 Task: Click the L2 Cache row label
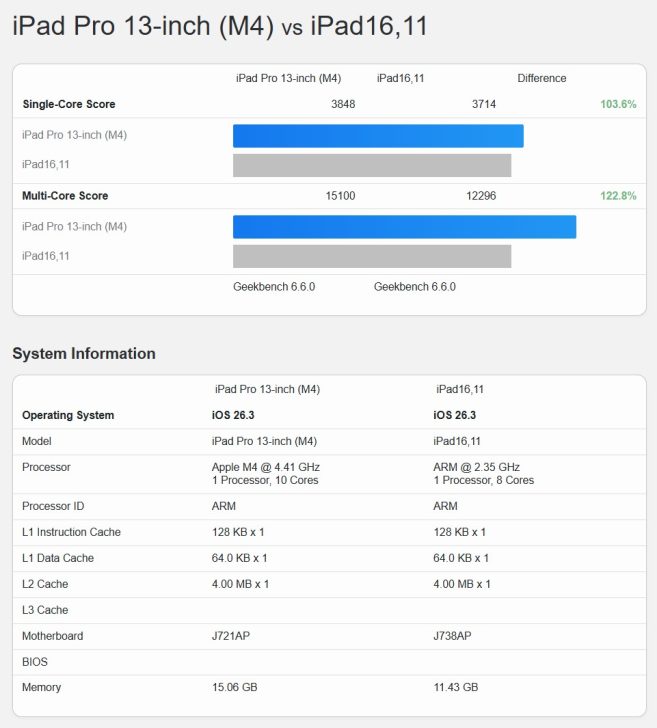click(x=45, y=584)
